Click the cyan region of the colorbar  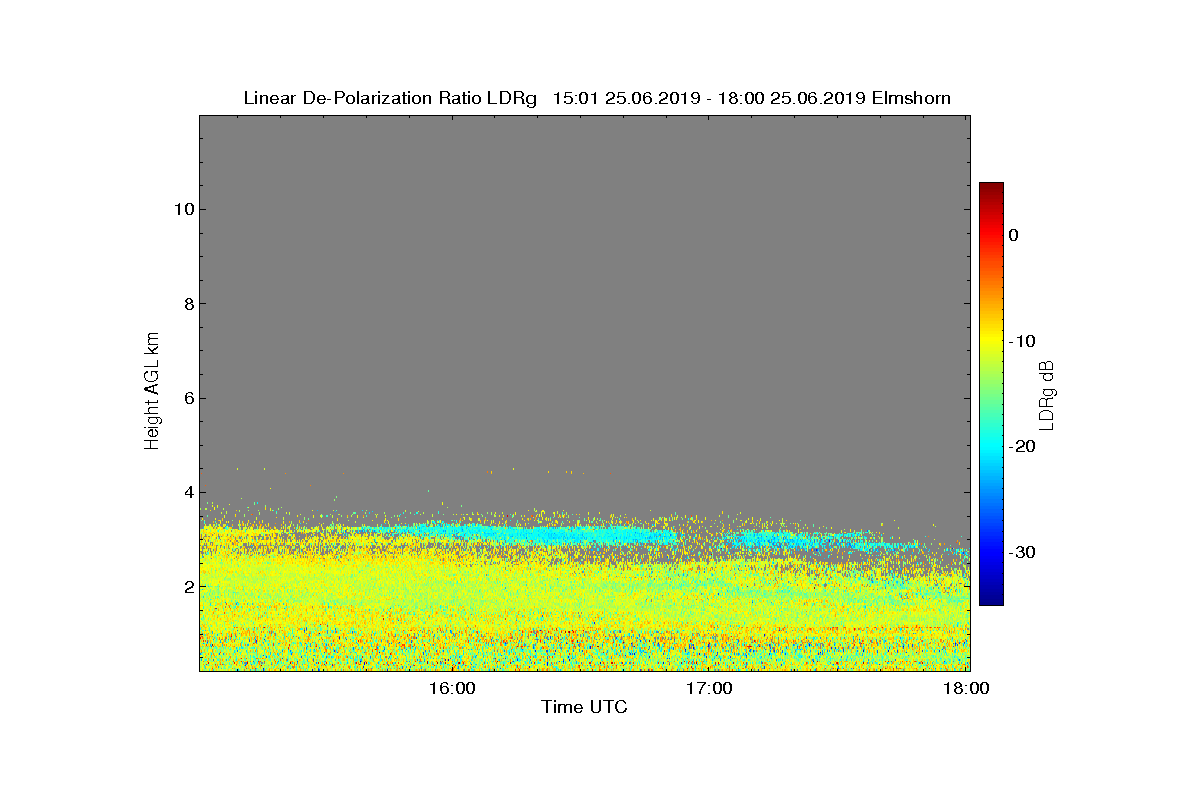(991, 446)
